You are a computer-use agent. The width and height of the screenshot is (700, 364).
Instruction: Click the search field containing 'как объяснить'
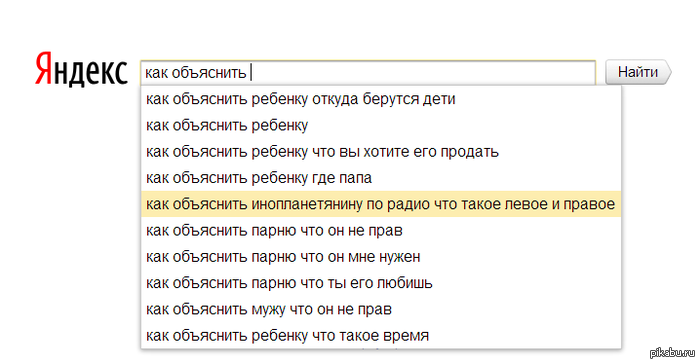368,72
